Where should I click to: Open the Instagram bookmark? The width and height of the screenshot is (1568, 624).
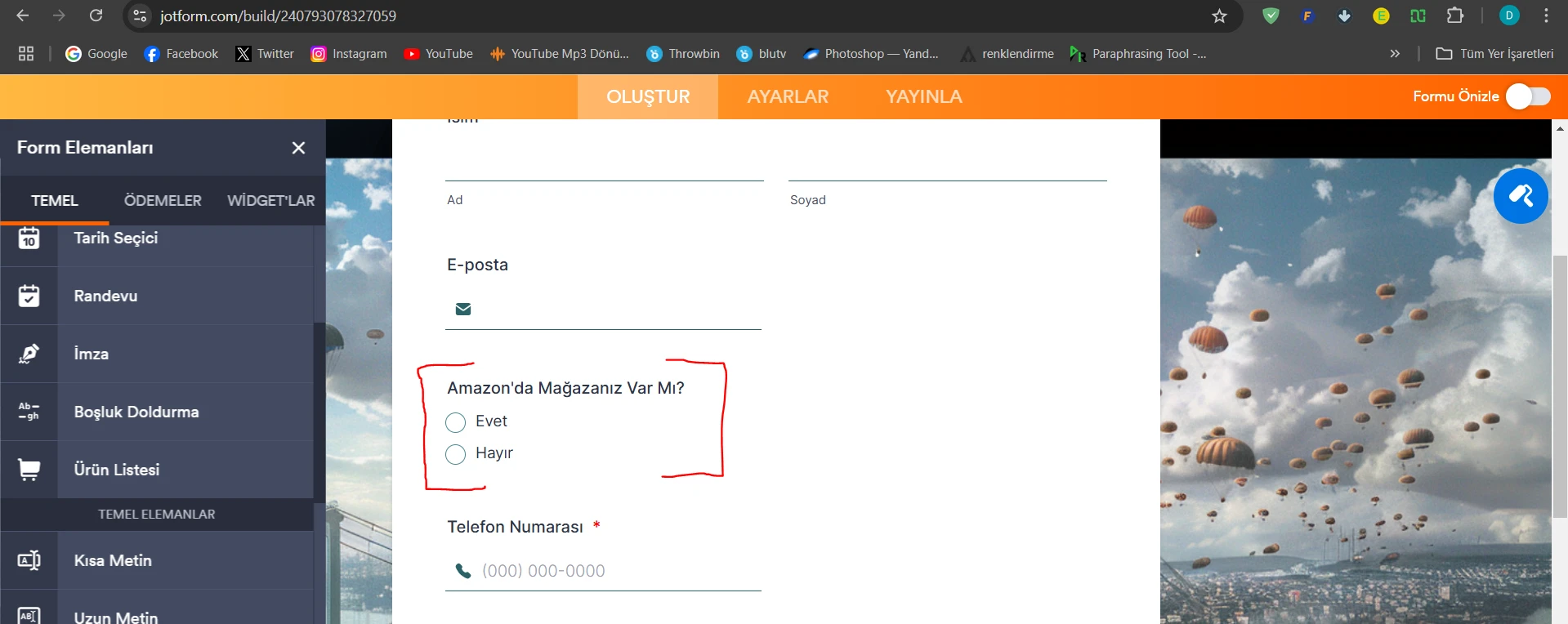(x=349, y=54)
